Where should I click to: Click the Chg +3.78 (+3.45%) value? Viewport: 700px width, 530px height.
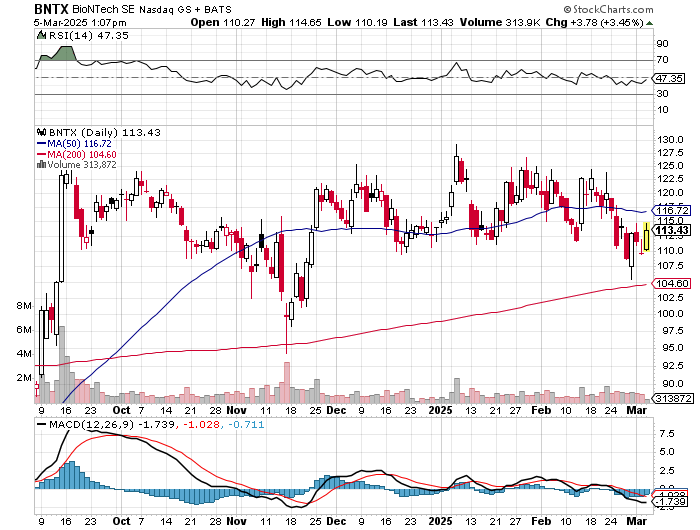point(595,22)
